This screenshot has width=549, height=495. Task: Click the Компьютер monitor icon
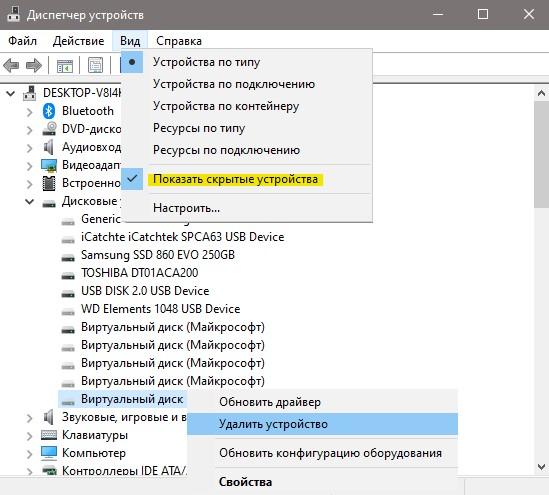[49, 453]
